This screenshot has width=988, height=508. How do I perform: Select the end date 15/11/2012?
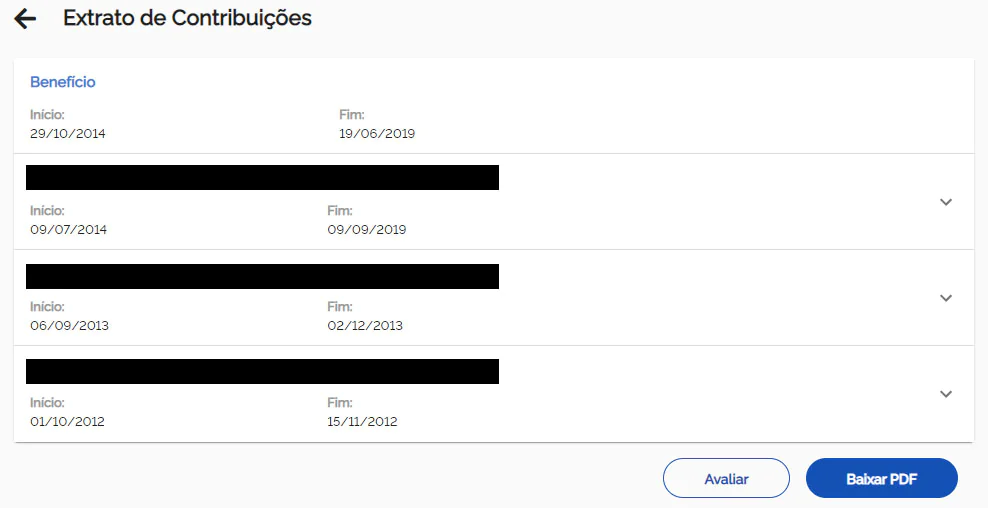[362, 421]
